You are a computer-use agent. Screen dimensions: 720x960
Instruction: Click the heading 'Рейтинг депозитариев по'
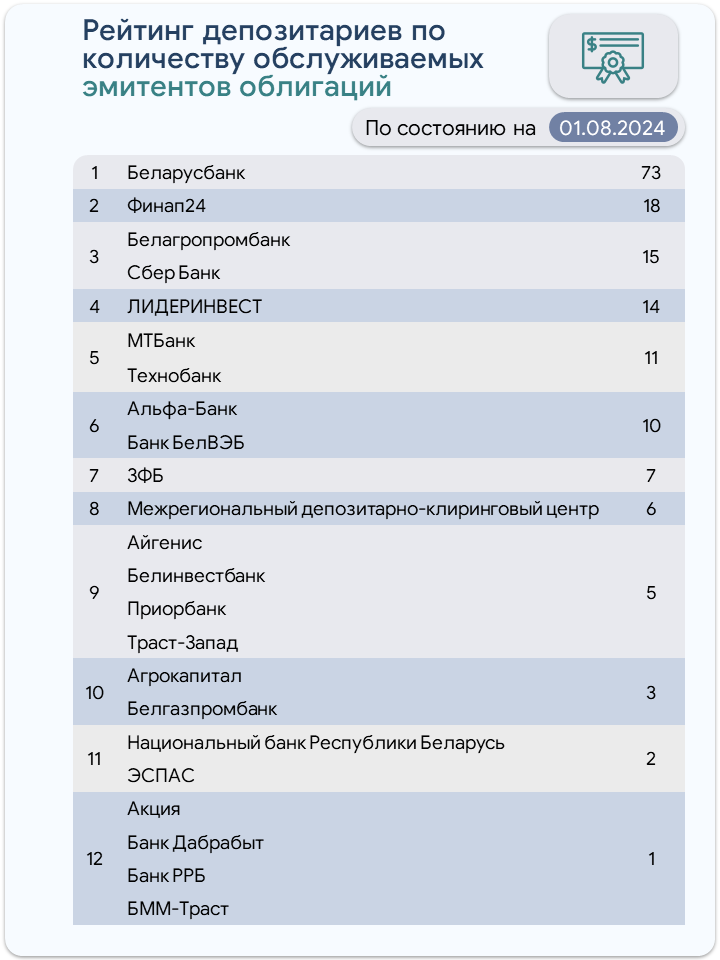[x=264, y=31]
